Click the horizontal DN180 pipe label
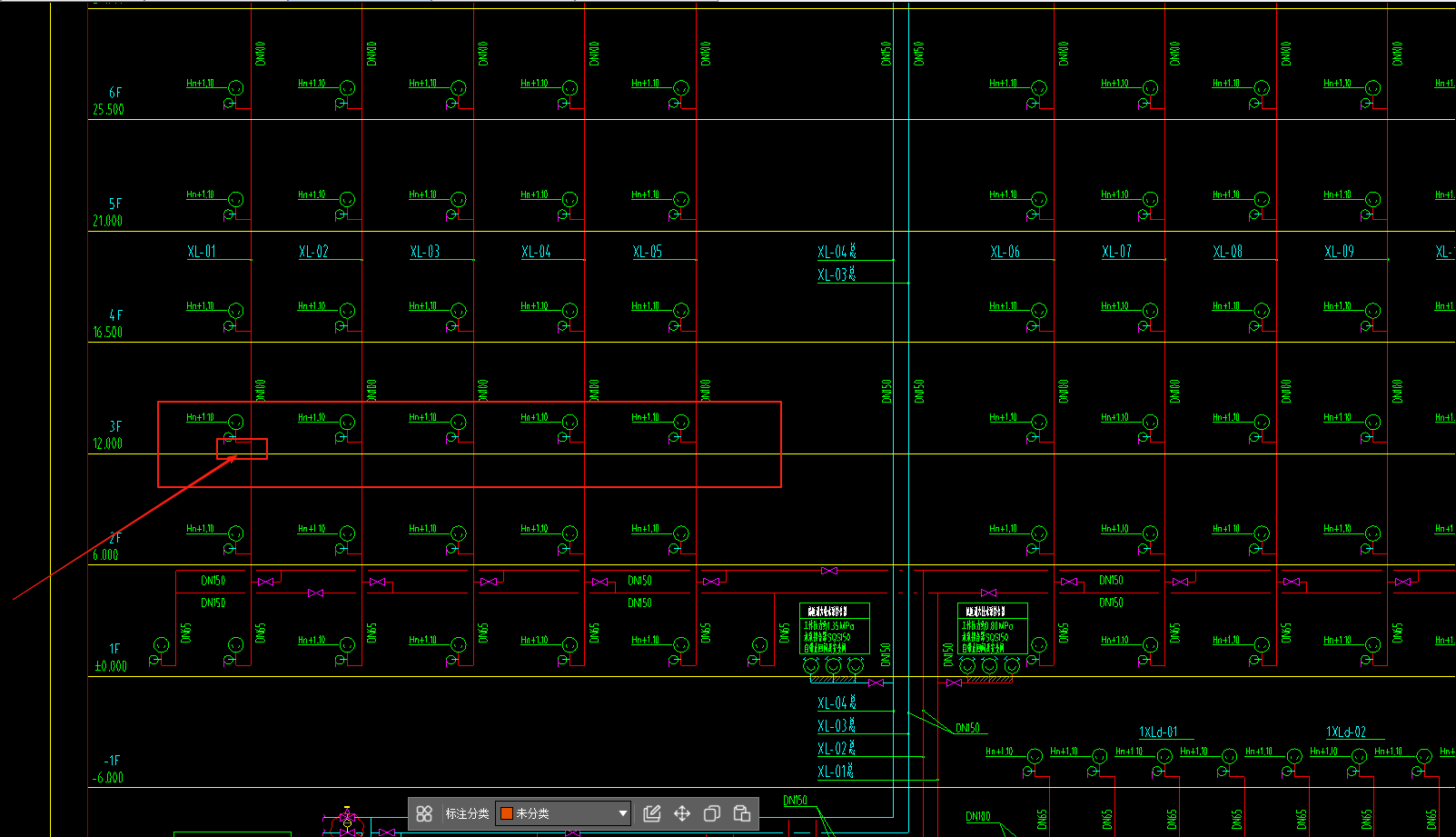The image size is (1456, 837). click(978, 817)
